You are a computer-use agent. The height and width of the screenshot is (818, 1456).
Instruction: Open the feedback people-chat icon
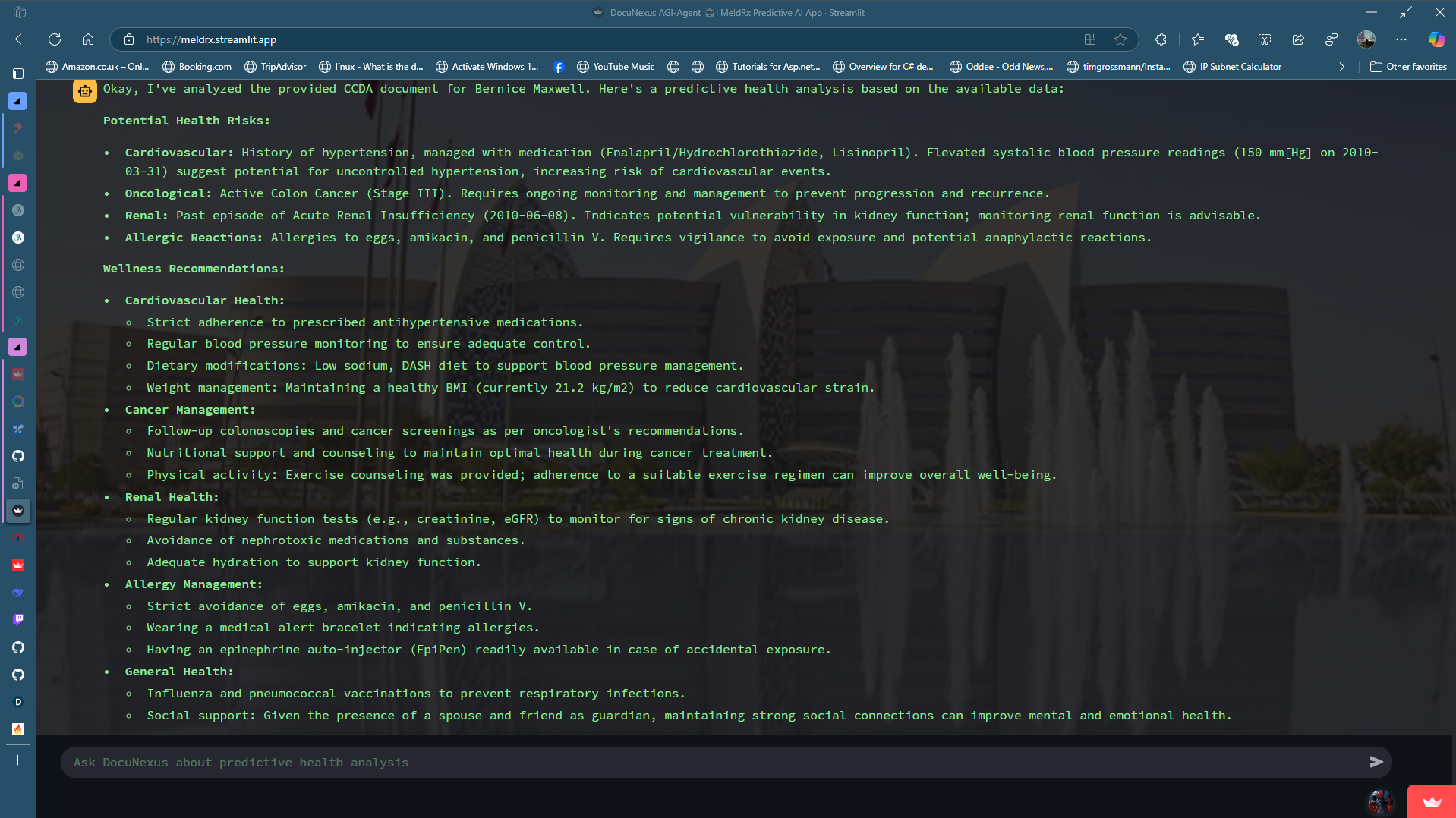(1332, 39)
